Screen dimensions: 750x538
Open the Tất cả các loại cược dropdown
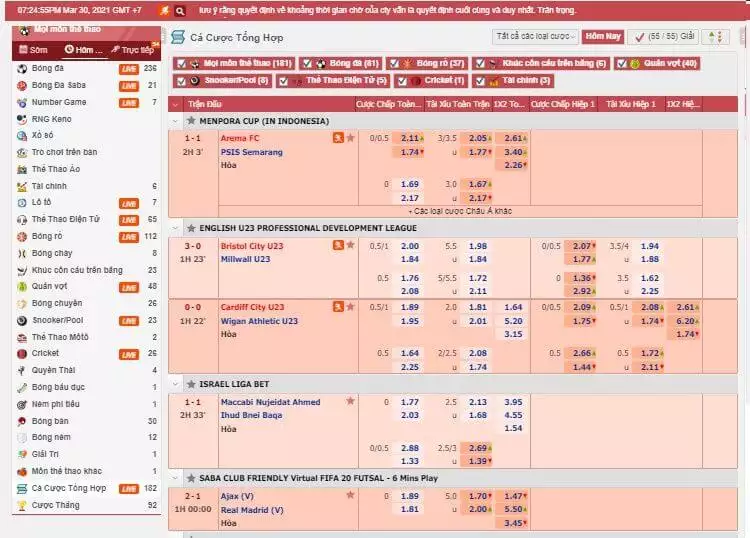point(535,36)
